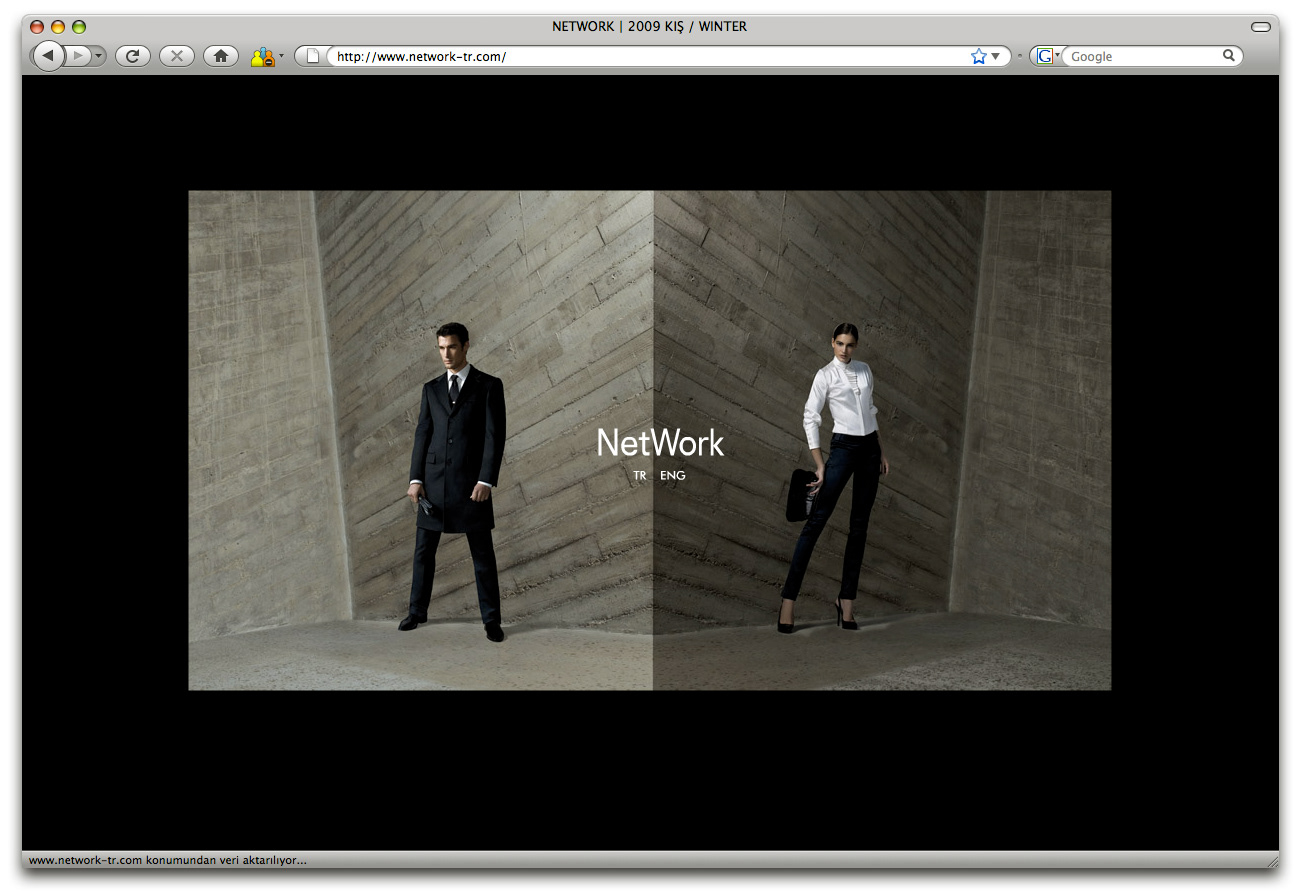Focus the Google search box

coord(1144,57)
